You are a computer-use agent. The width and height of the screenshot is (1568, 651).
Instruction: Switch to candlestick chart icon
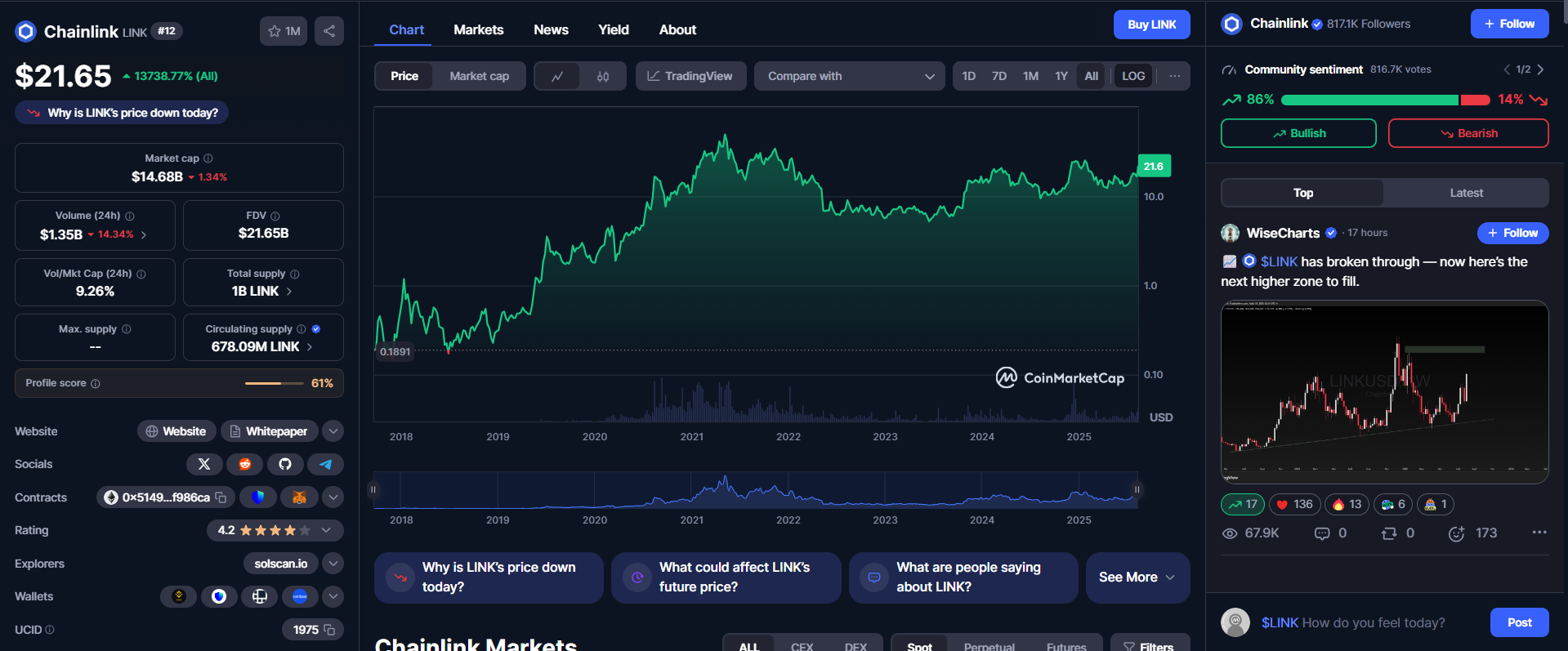[603, 76]
